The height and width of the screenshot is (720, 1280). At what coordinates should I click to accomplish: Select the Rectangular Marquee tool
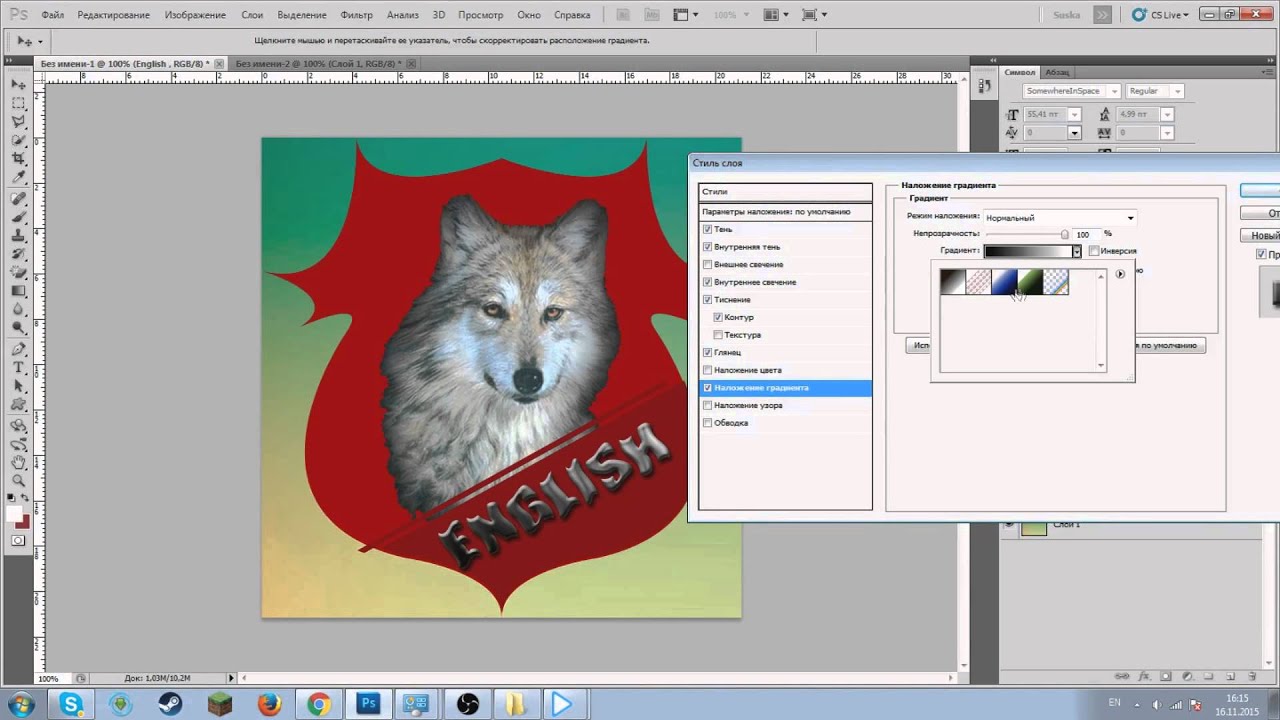(x=19, y=103)
